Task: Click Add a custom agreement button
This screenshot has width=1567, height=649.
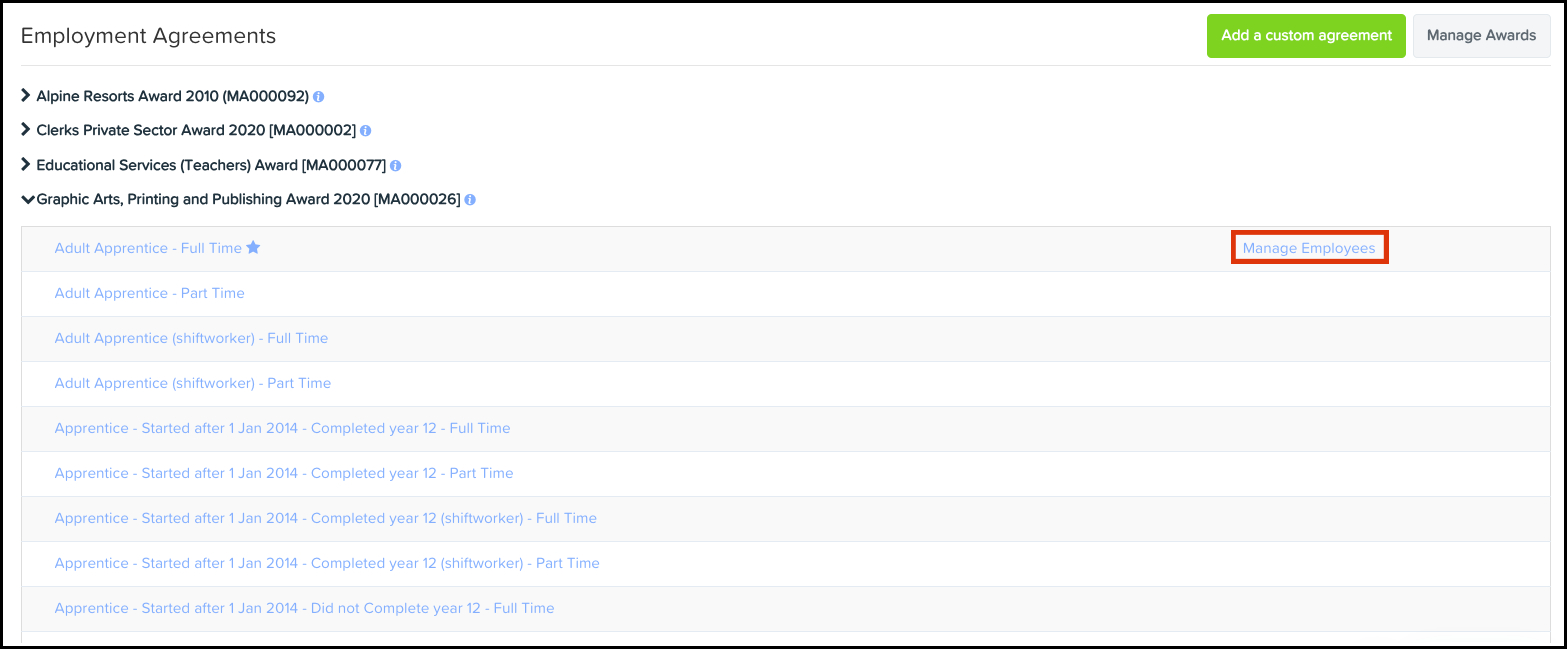Action: [1306, 36]
